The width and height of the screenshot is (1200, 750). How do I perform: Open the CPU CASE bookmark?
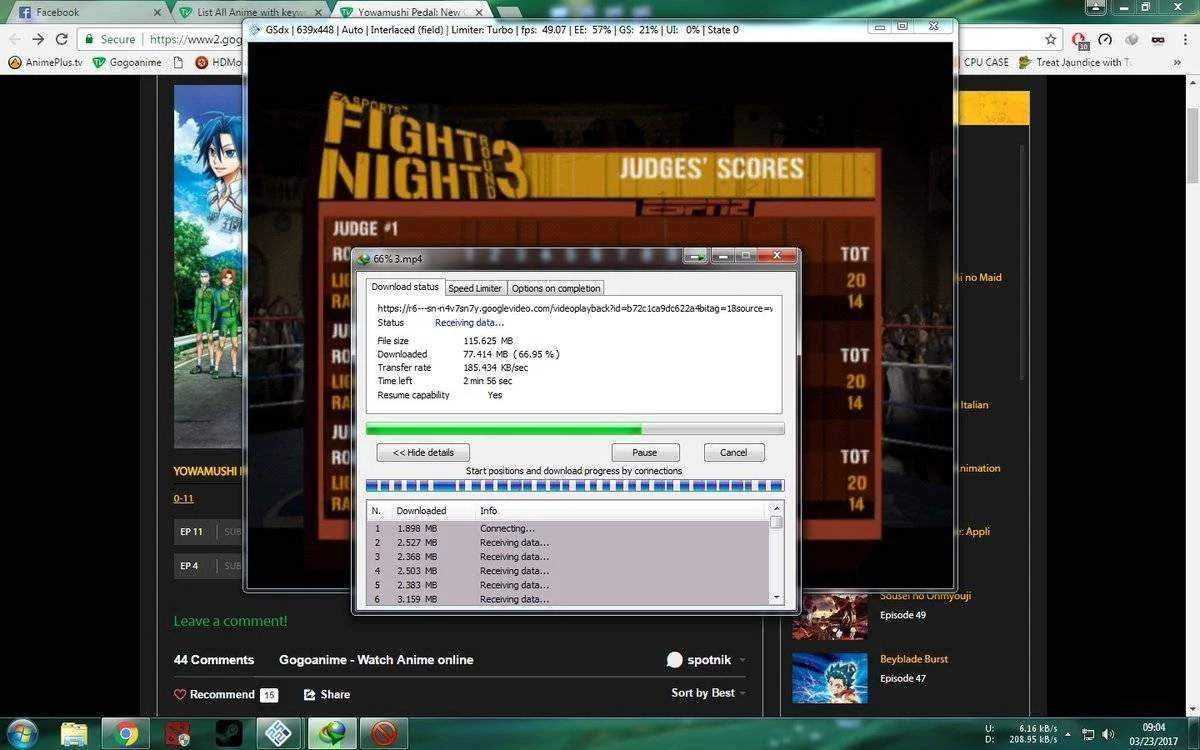click(985, 62)
